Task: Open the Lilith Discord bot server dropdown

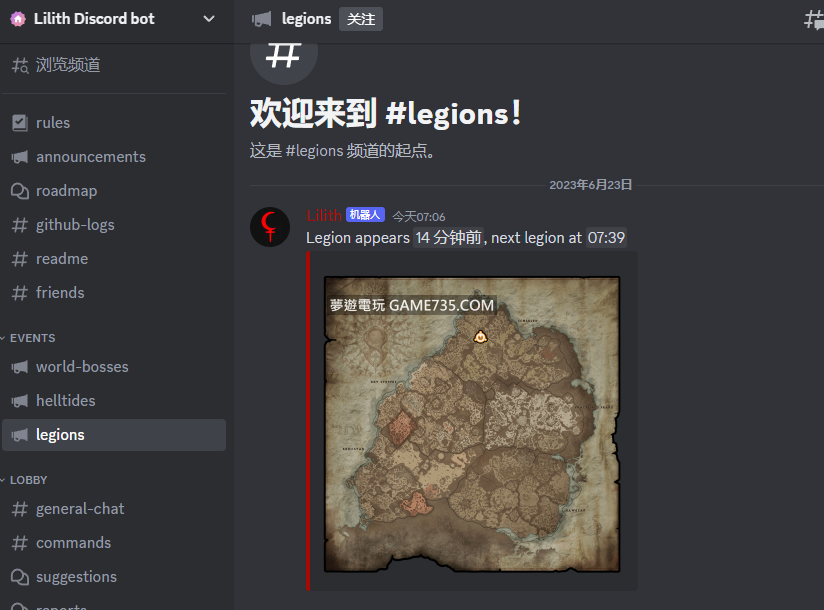Action: (x=209, y=19)
